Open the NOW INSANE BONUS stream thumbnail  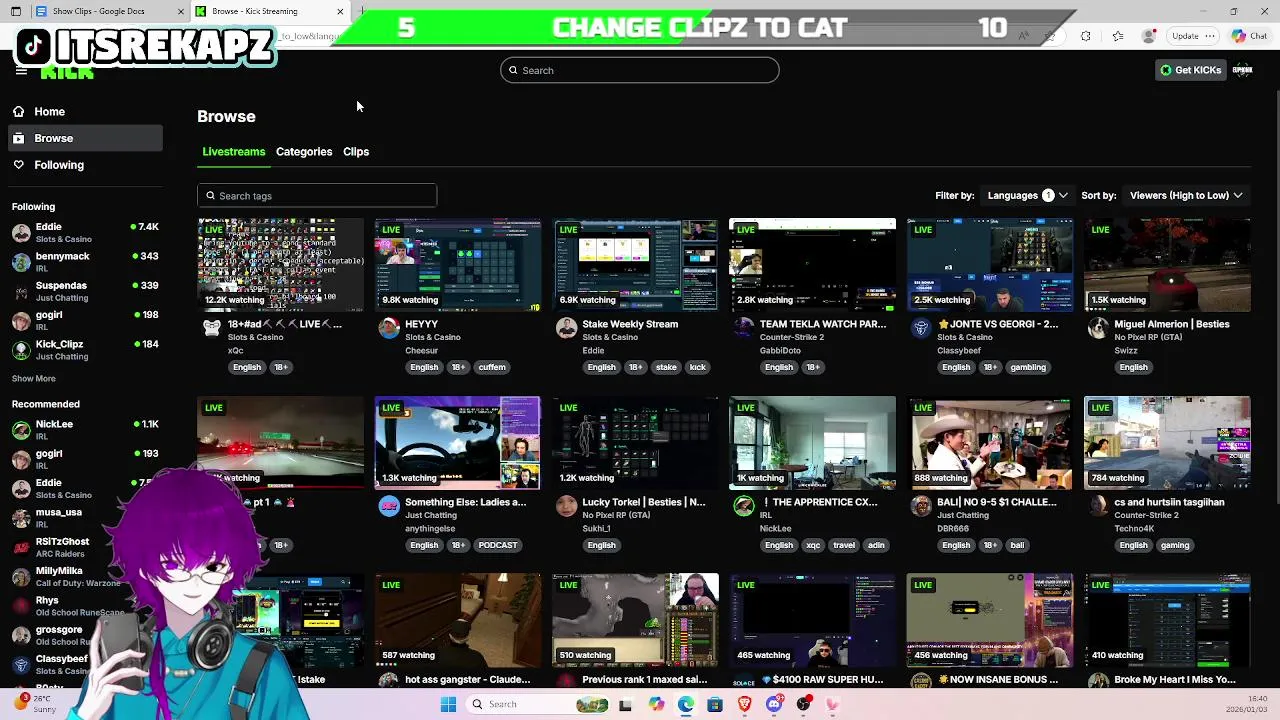point(990,620)
